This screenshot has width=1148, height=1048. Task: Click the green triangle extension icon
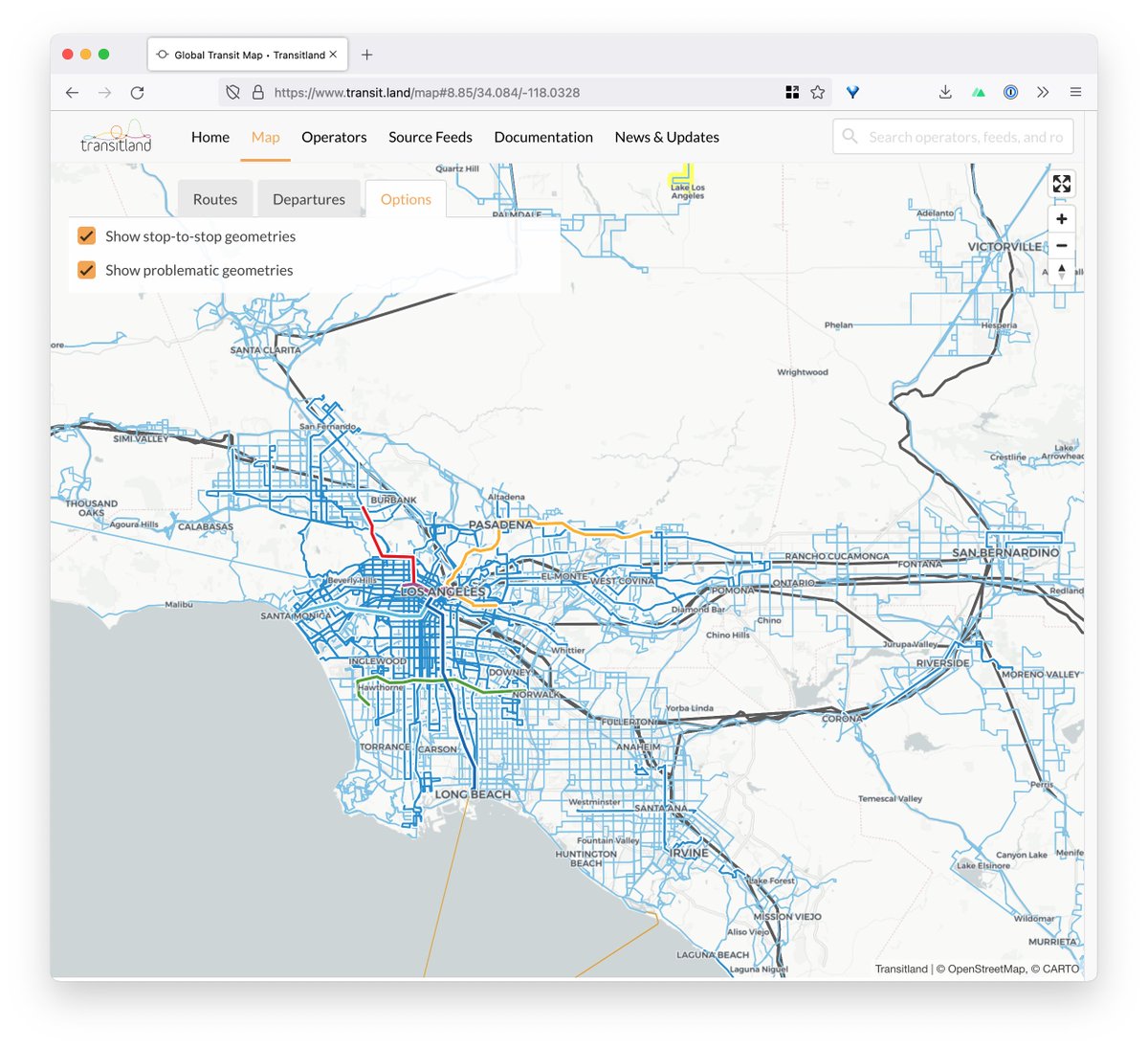(978, 93)
